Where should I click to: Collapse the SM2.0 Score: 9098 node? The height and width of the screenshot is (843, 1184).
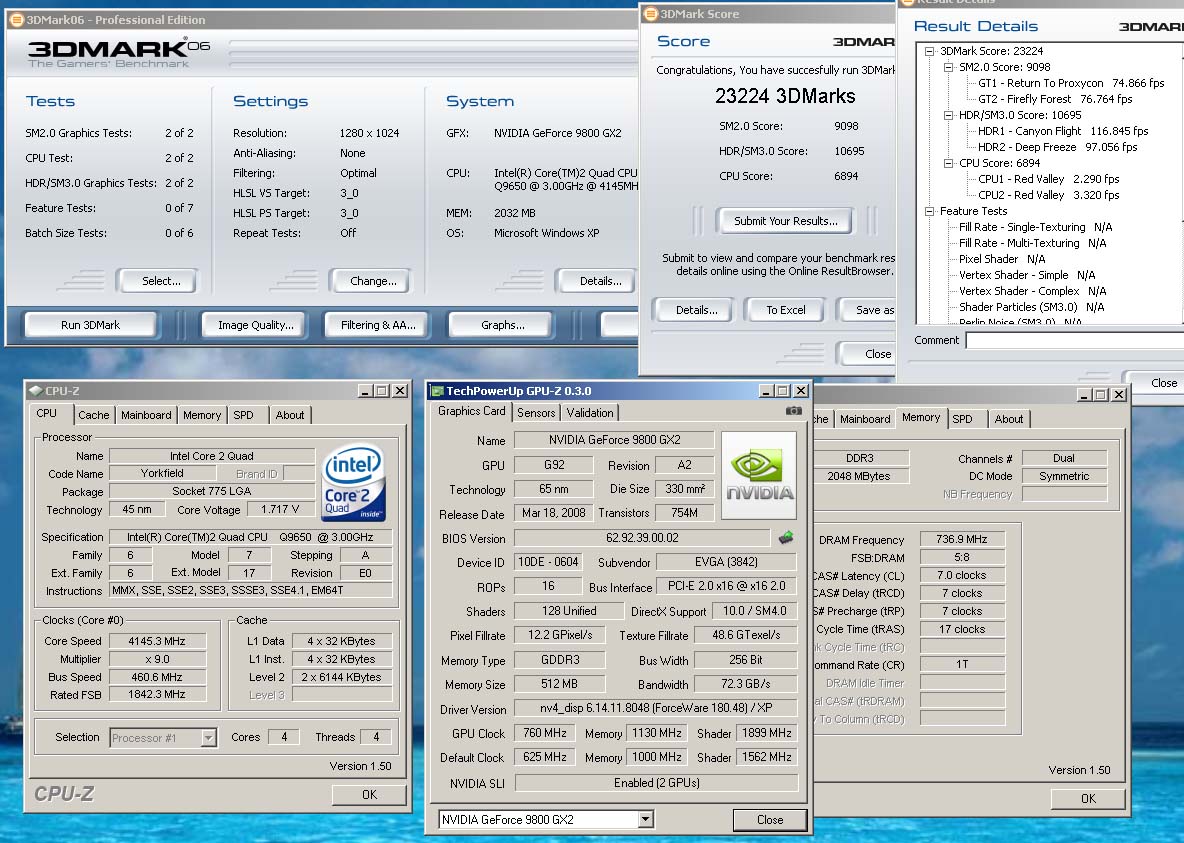point(948,66)
